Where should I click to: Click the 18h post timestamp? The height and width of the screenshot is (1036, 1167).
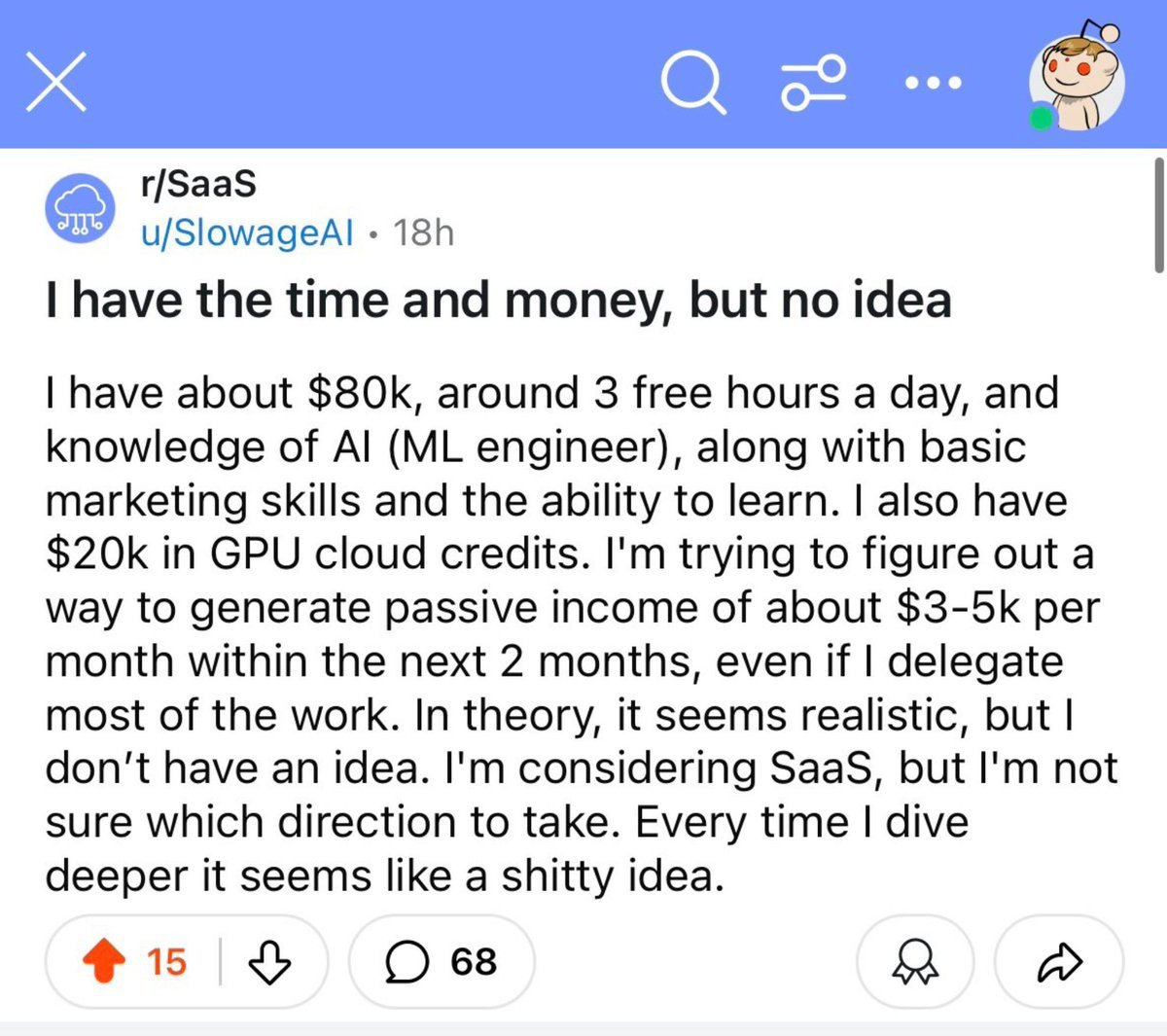coord(424,233)
